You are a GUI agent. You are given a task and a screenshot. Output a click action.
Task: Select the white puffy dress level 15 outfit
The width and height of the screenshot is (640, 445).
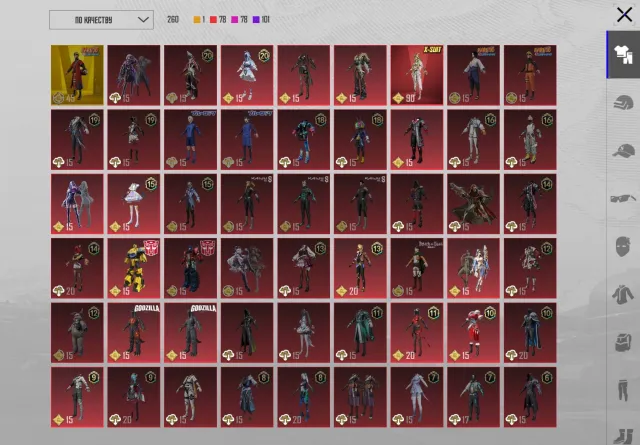coord(134,204)
